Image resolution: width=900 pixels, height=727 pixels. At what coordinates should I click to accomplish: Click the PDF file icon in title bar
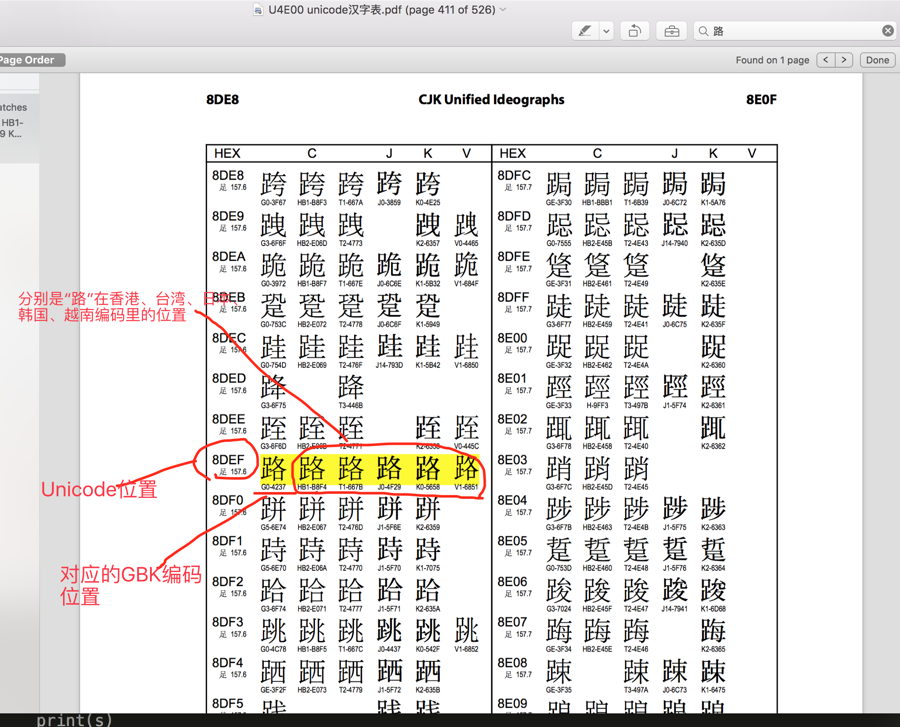click(258, 10)
